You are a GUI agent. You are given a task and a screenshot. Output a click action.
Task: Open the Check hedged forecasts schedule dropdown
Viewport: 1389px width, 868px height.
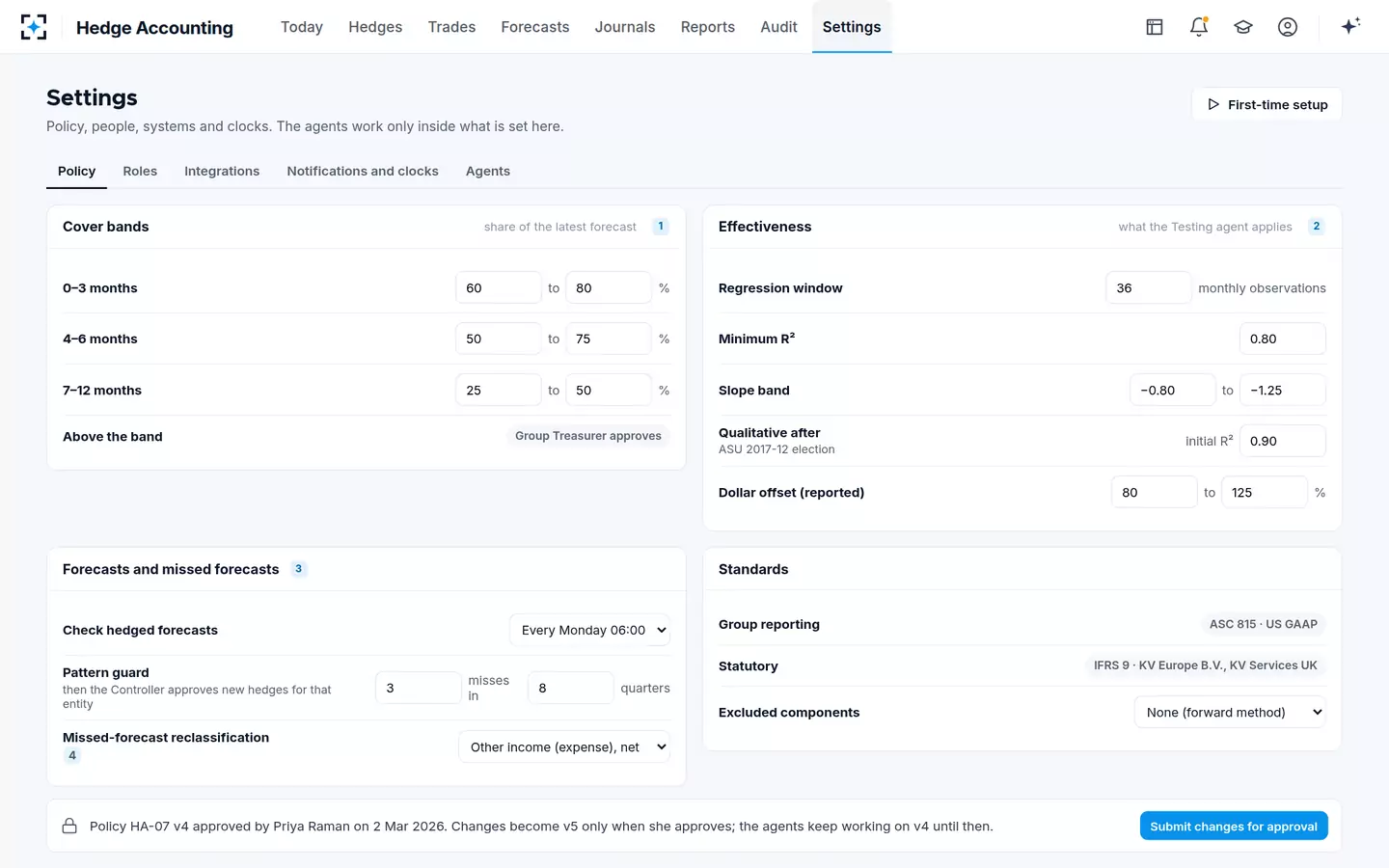(589, 630)
